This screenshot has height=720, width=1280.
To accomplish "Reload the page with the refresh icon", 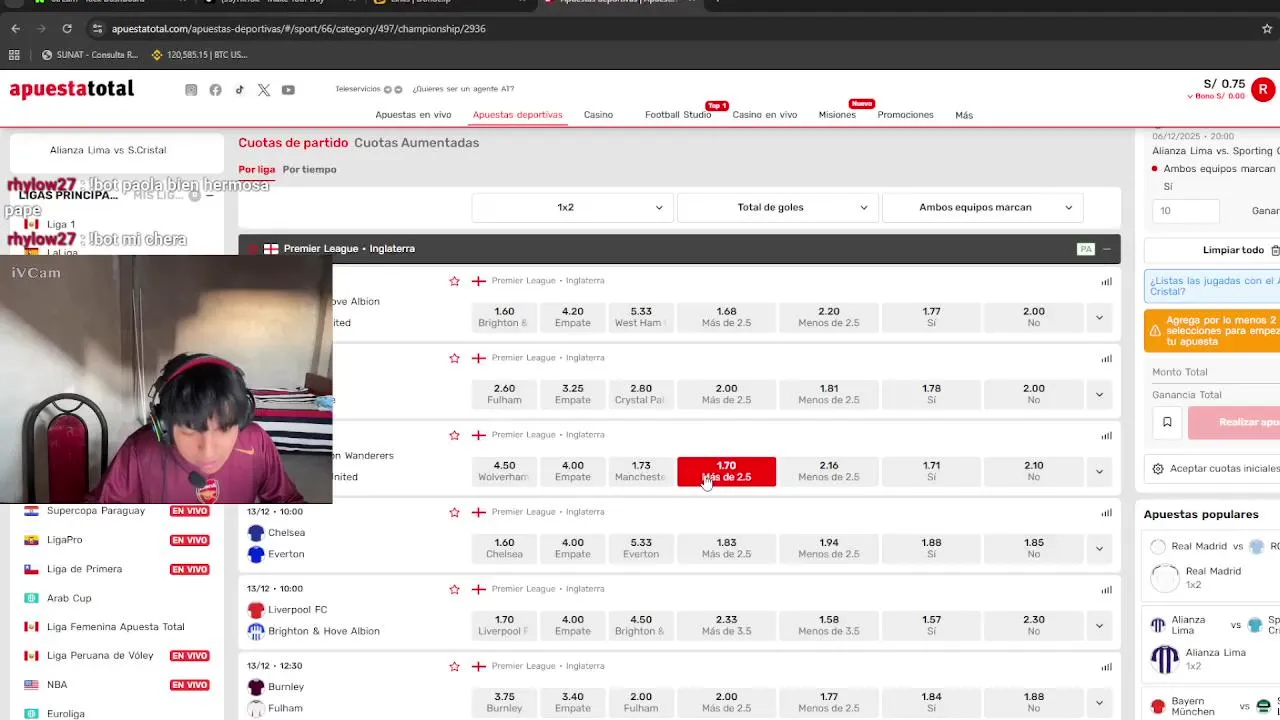I will (67, 29).
